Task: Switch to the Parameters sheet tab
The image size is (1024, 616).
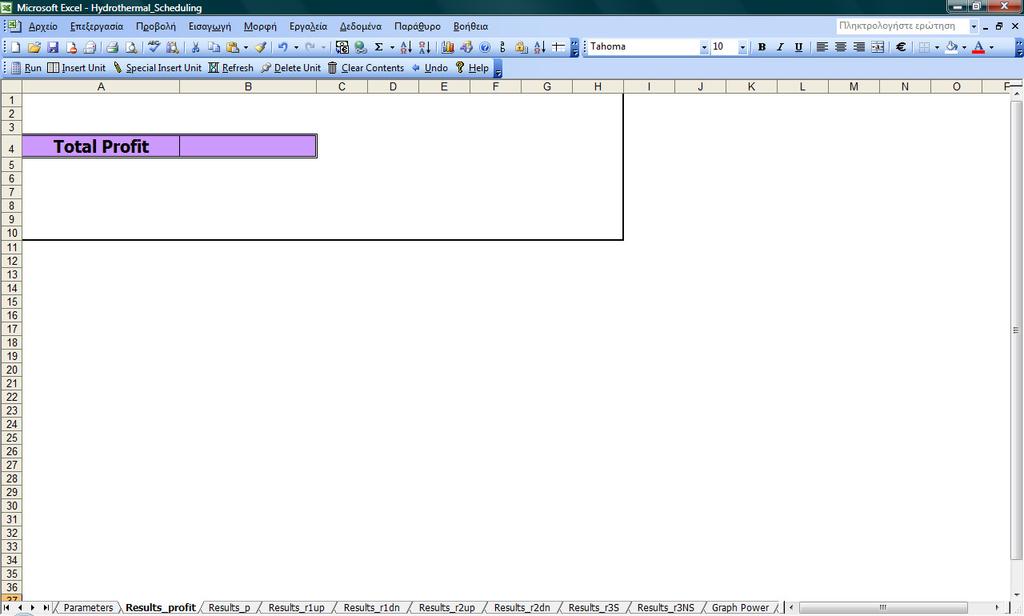Action: (x=88, y=608)
